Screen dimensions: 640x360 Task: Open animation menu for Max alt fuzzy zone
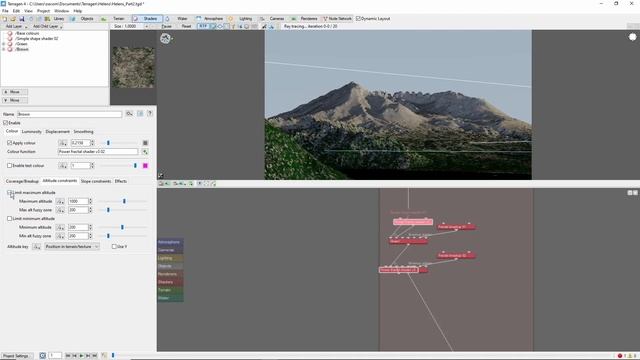coord(60,210)
